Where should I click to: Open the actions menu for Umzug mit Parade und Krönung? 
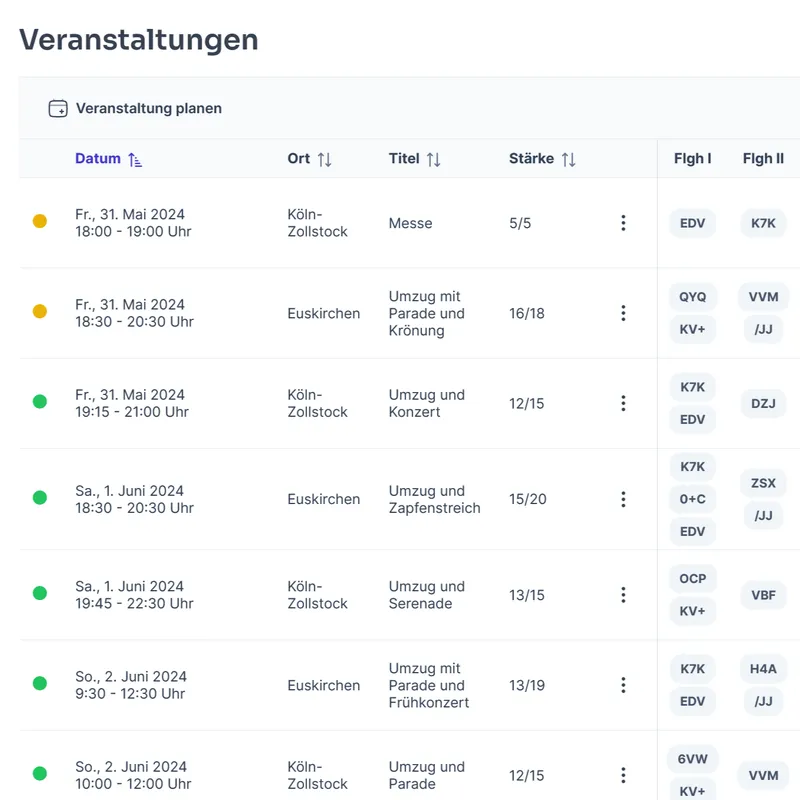click(623, 312)
